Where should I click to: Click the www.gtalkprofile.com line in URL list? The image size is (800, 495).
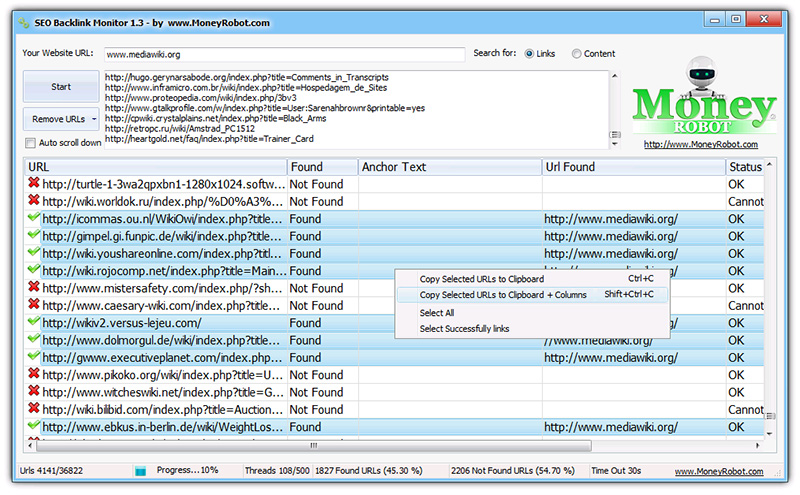[265, 108]
